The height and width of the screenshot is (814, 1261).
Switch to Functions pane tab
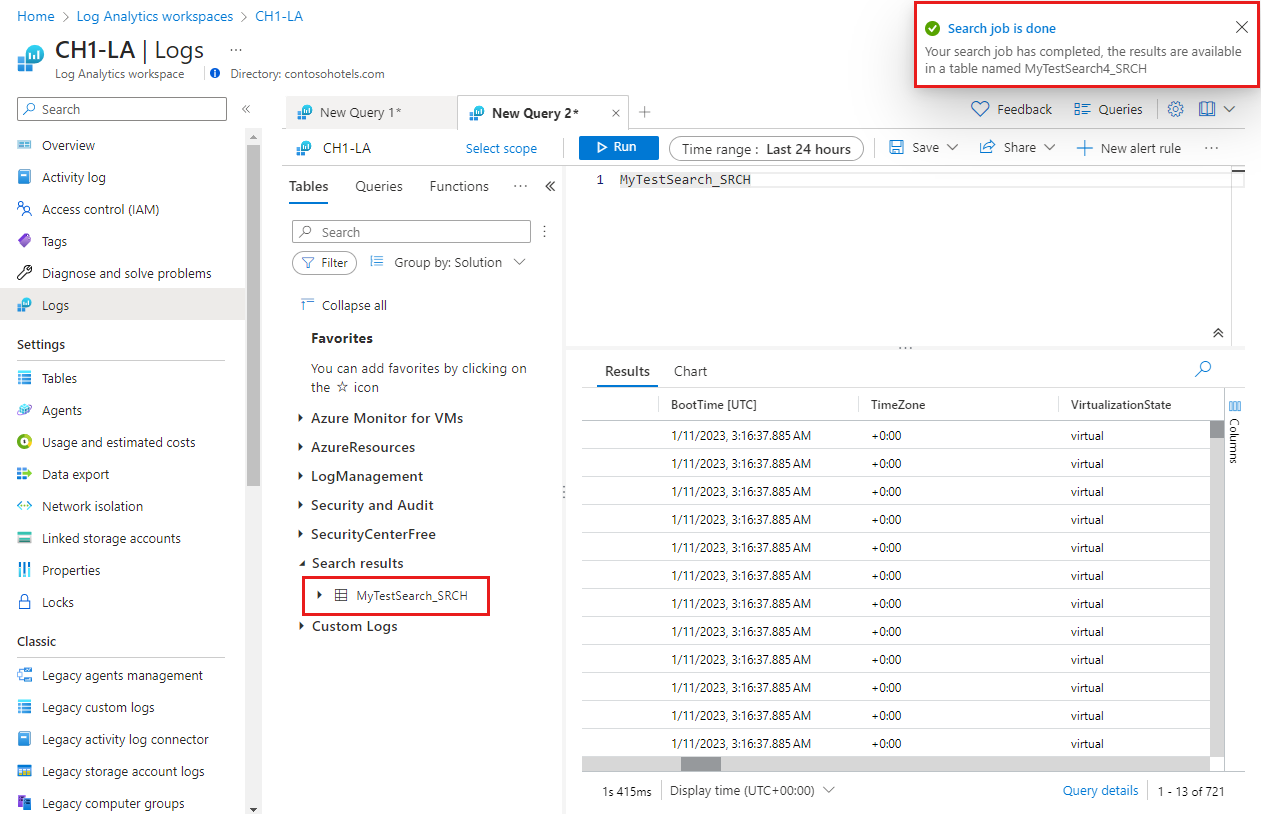tap(459, 186)
